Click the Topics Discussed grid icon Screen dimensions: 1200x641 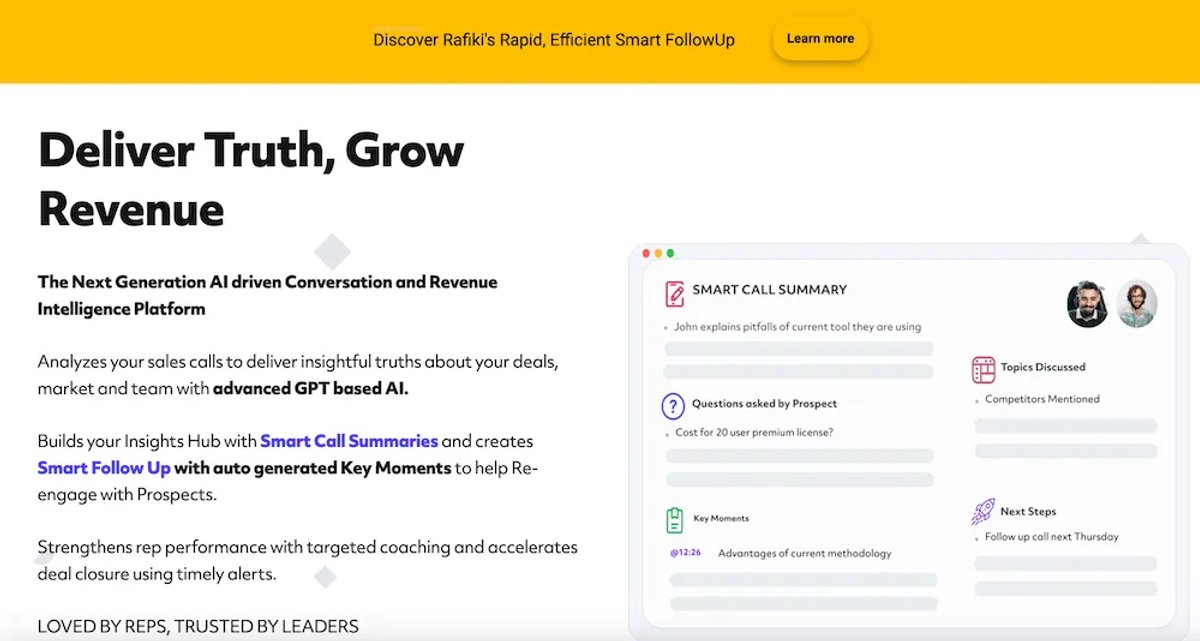(983, 369)
